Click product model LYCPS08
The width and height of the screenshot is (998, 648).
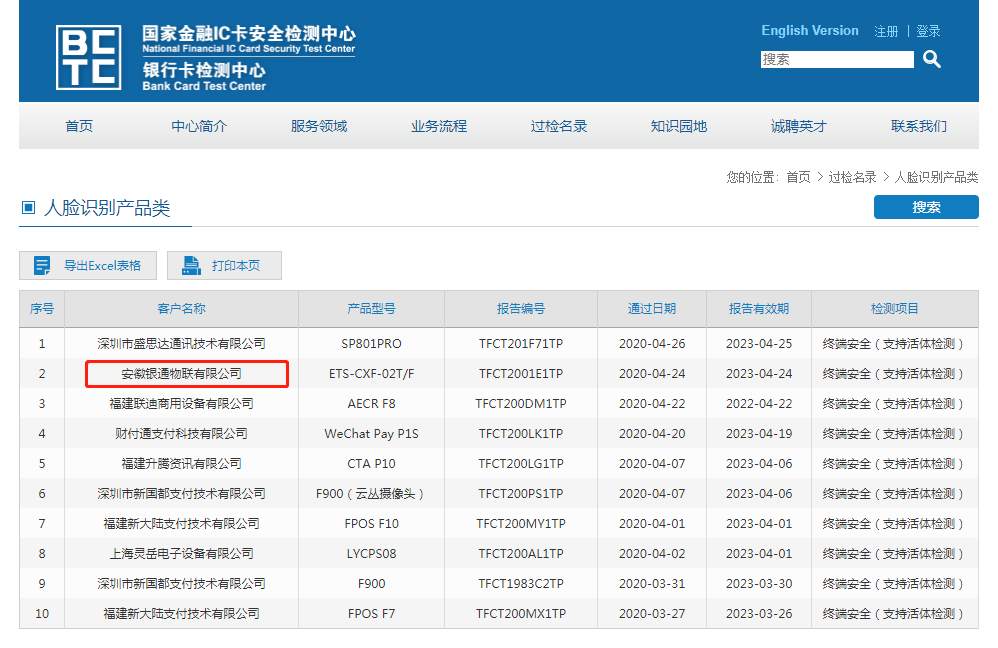pyautogui.click(x=371, y=554)
